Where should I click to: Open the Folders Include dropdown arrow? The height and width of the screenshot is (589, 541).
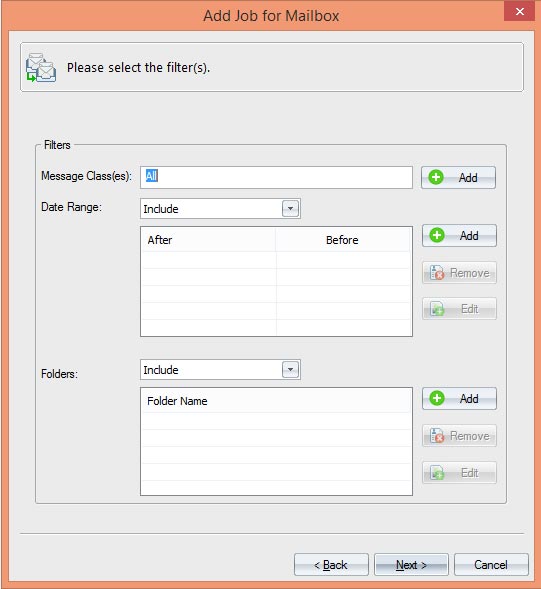pos(290,370)
